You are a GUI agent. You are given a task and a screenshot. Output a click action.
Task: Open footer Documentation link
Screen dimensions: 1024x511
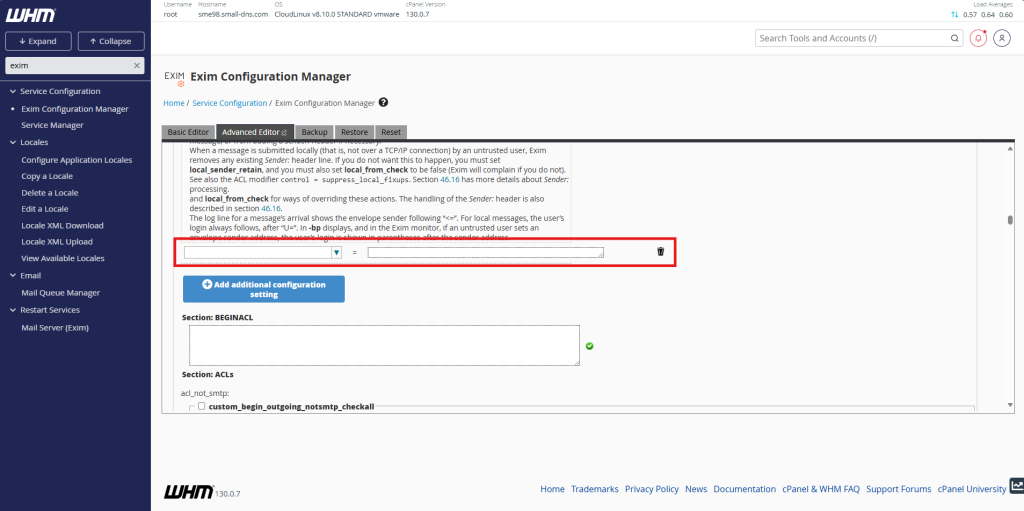(x=744, y=489)
